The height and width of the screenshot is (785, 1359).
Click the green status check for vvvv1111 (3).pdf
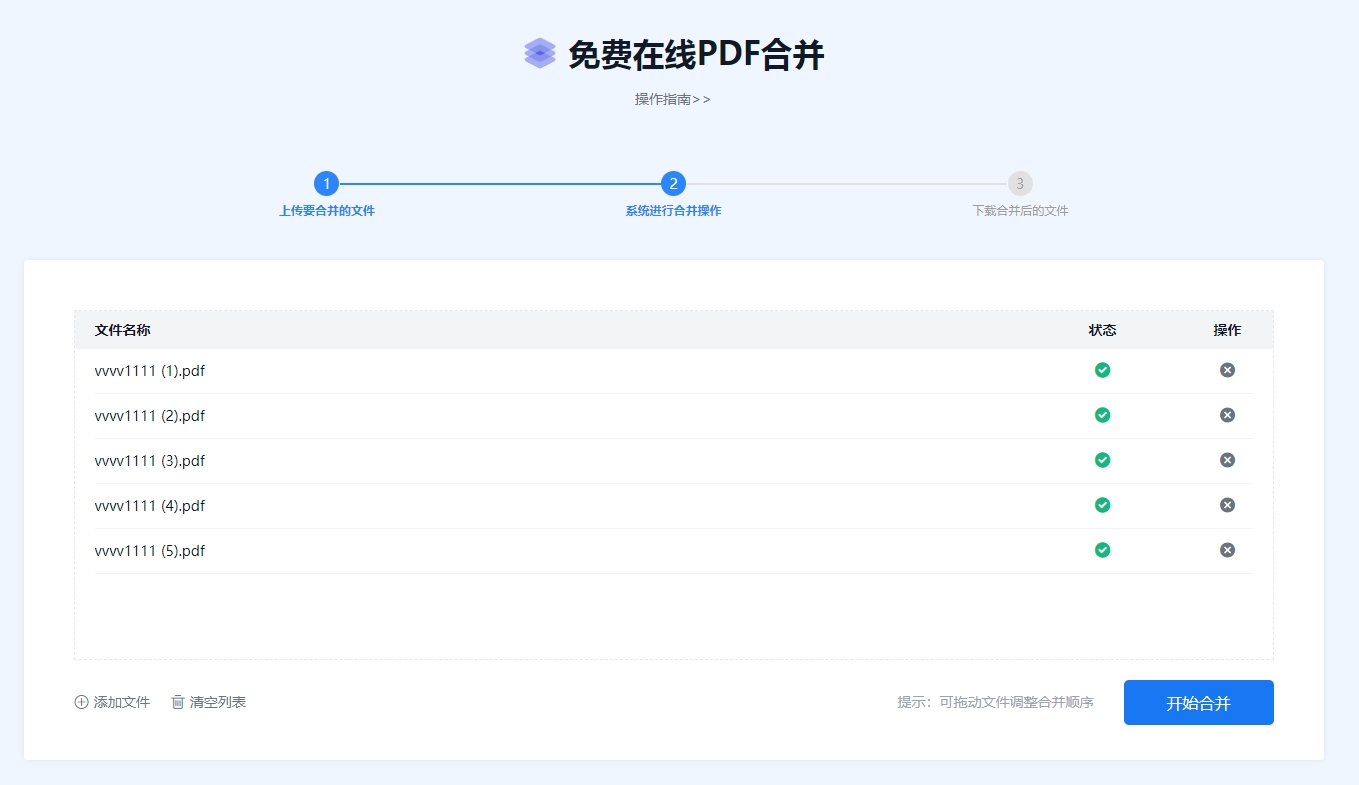pyautogui.click(x=1102, y=460)
